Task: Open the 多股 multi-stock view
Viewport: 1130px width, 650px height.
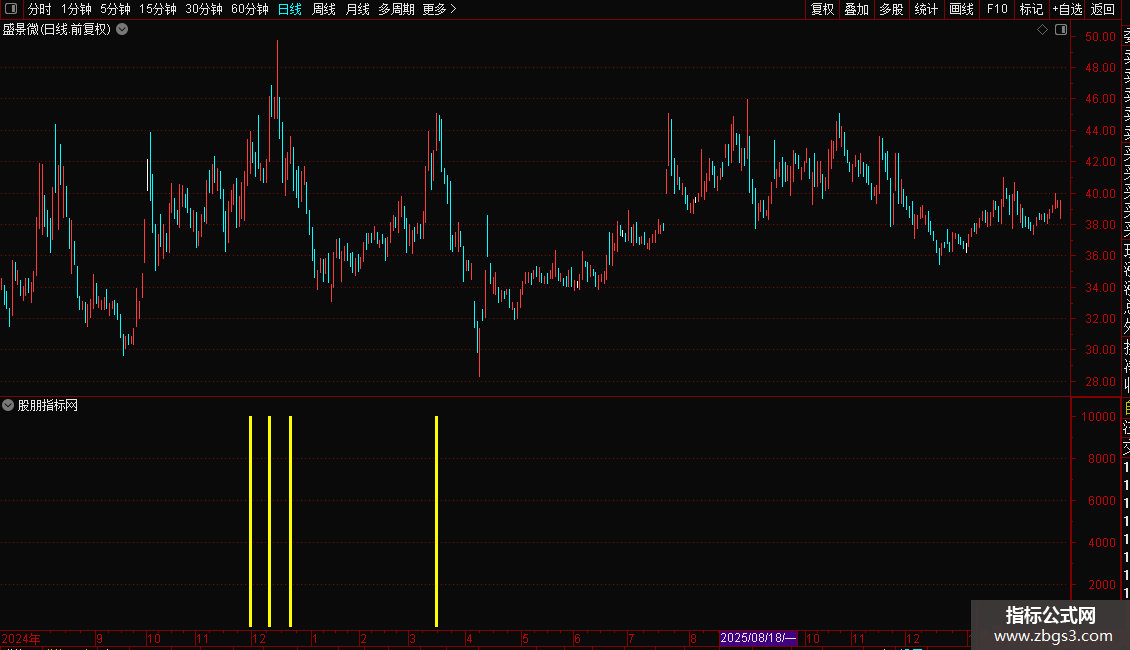Action: pos(891,9)
